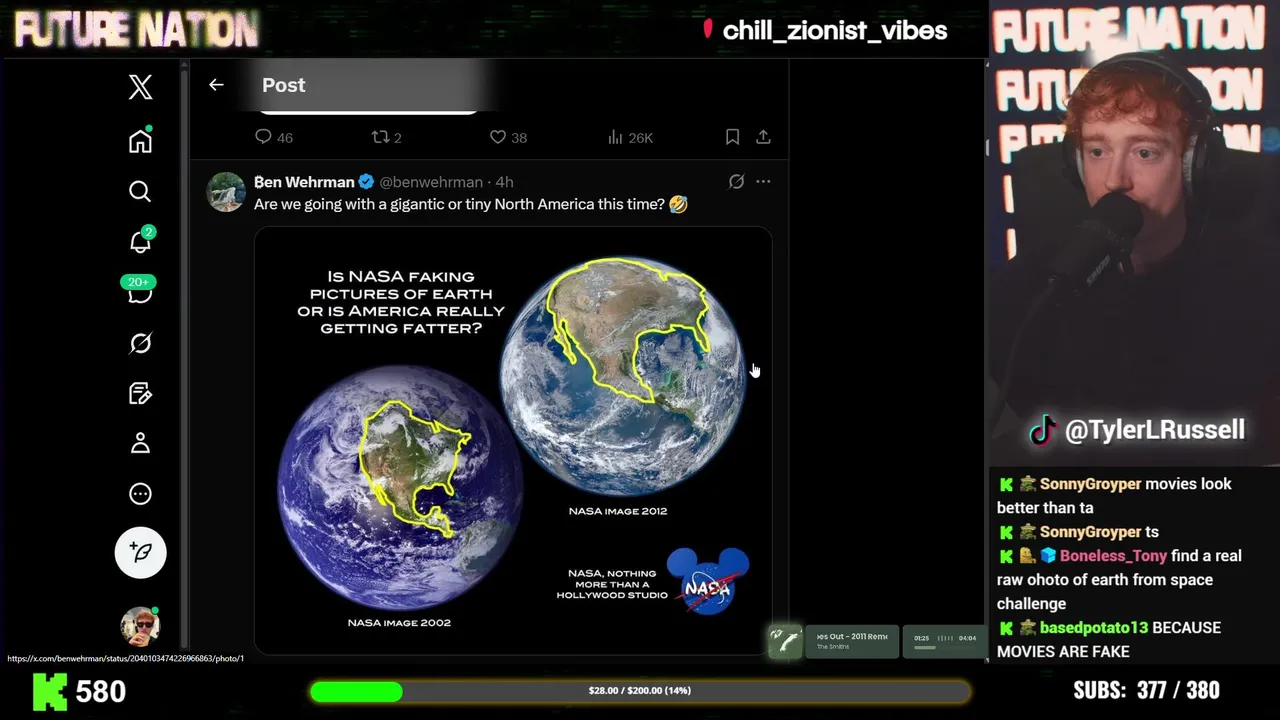This screenshot has width=1280, height=720.
Task: Click the Future Nation logo top left
Action: pos(136,30)
